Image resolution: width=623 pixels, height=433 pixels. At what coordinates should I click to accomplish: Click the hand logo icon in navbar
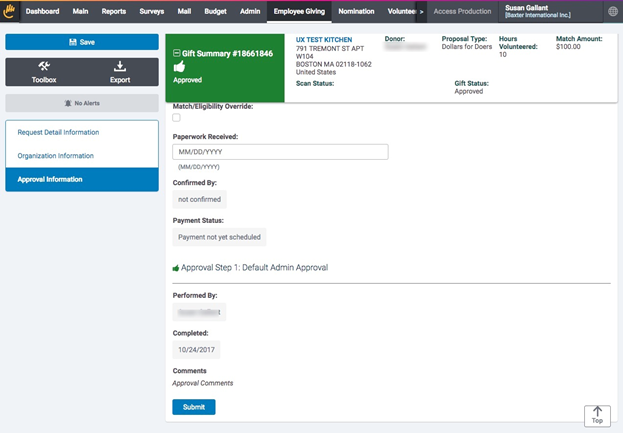point(9,11)
